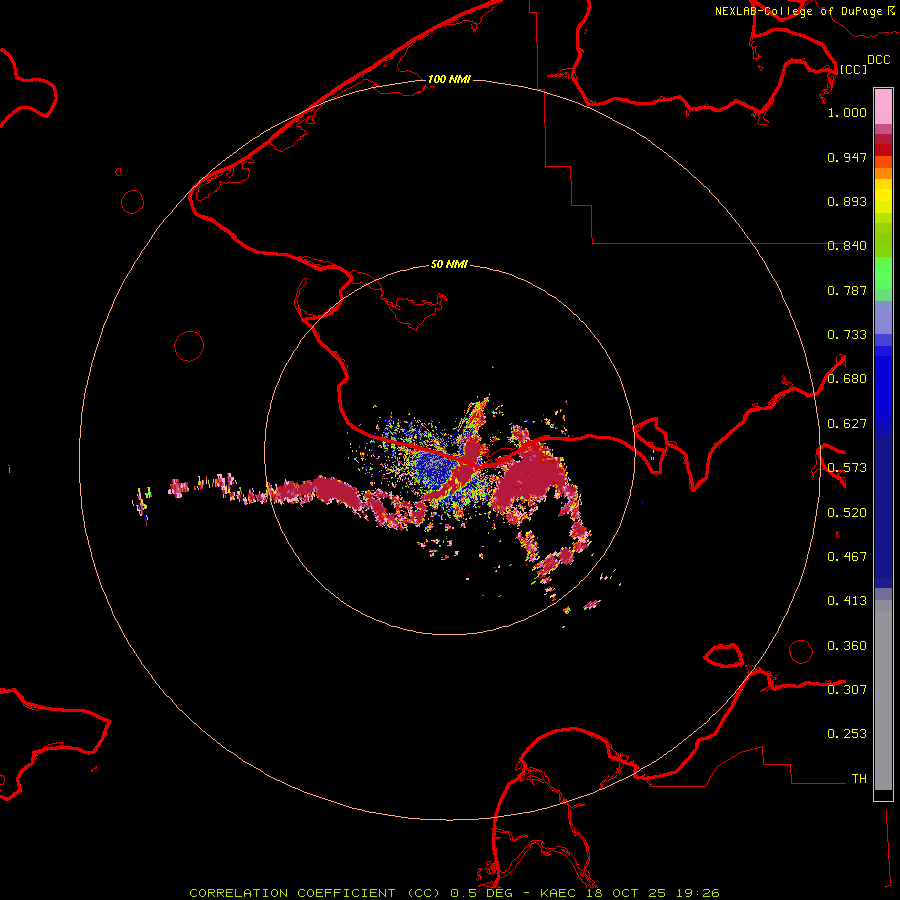Select the 0.840 legend value
The width and height of the screenshot is (900, 900).
click(x=847, y=246)
